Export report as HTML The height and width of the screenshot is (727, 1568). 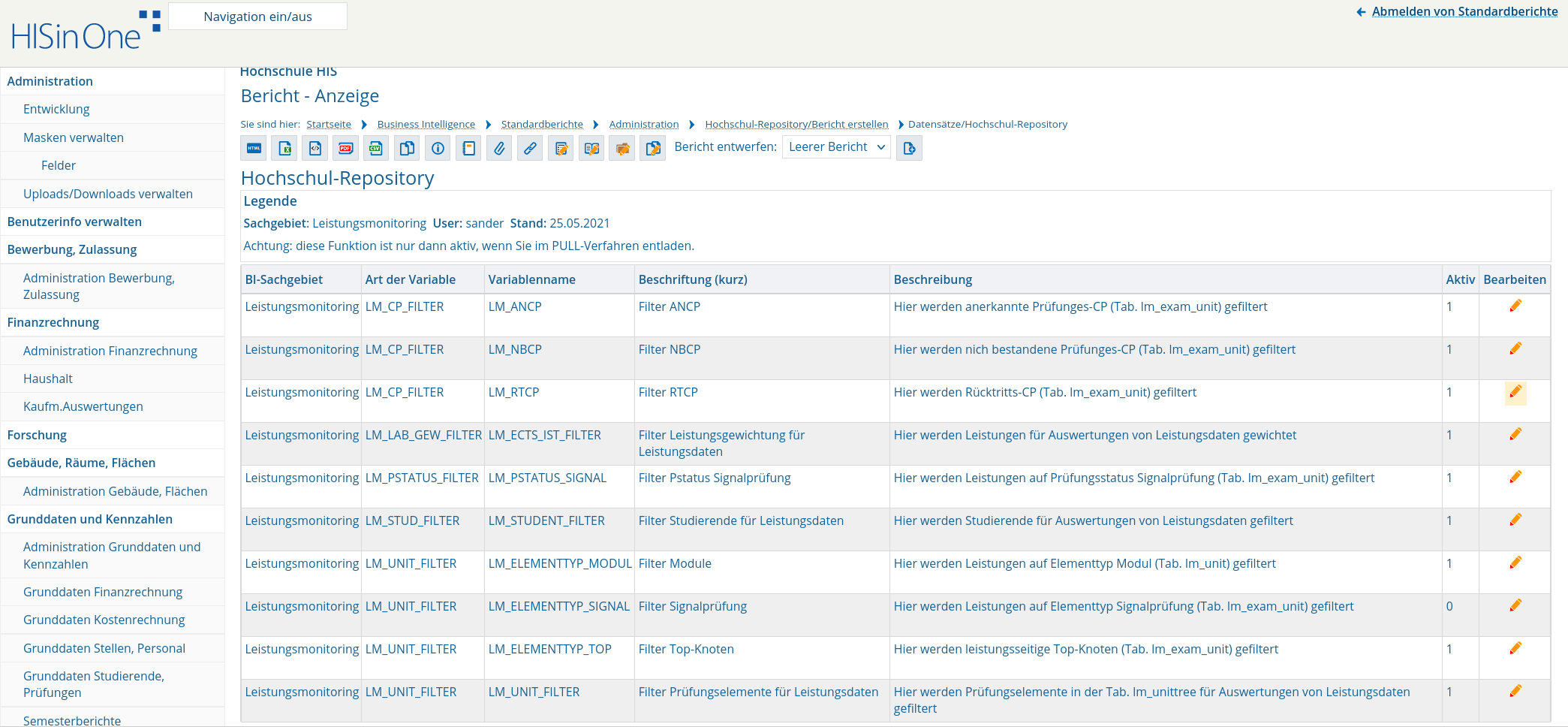coord(254,148)
